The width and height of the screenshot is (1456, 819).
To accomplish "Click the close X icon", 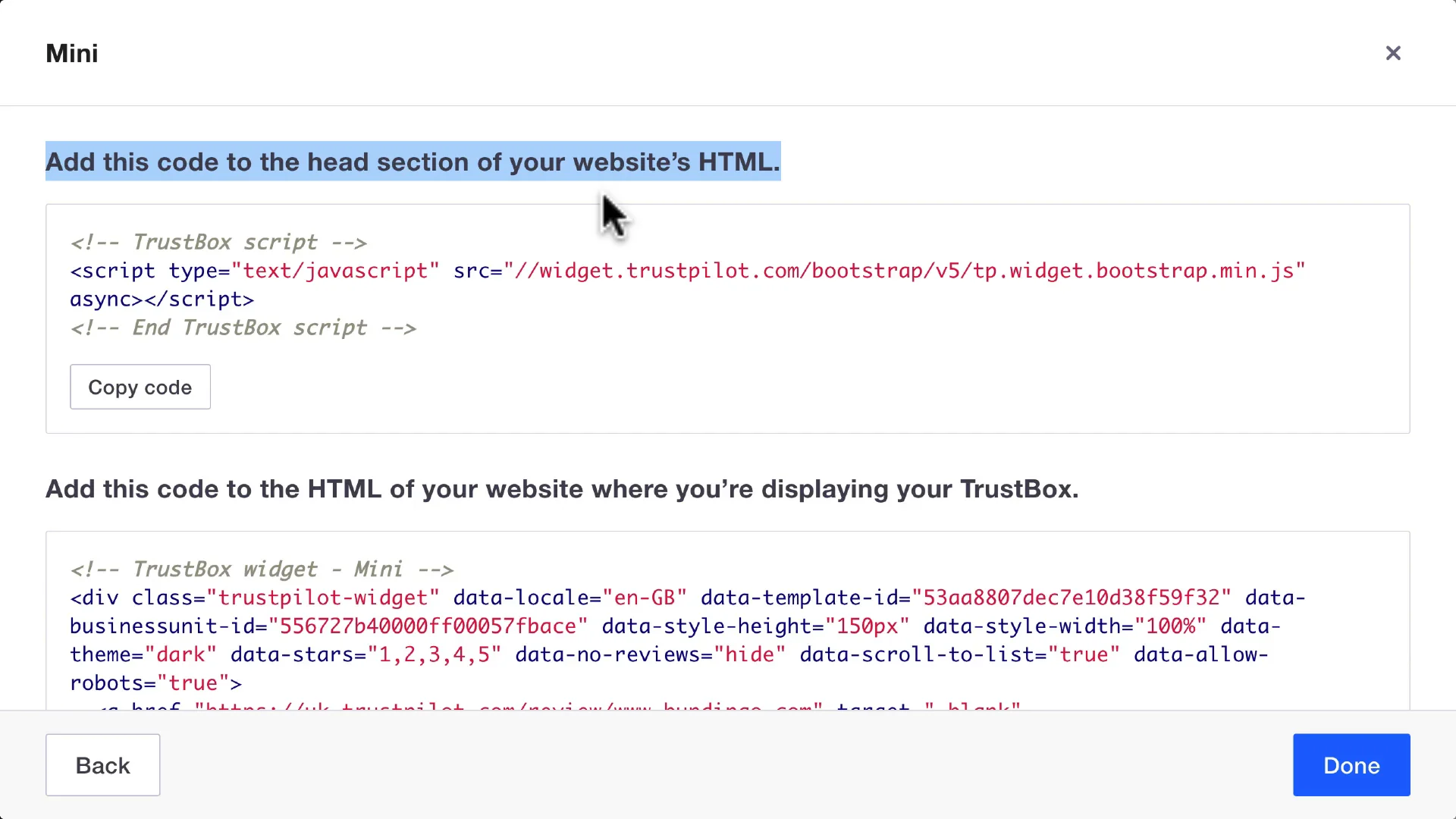I will [1392, 52].
